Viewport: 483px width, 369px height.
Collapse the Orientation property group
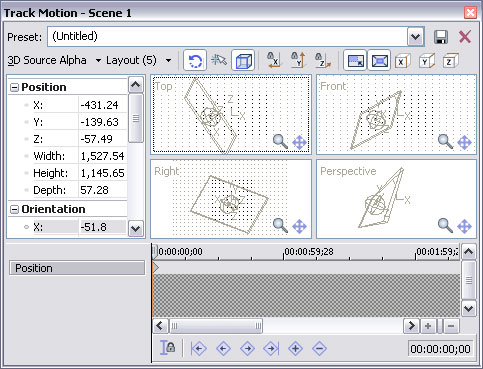point(14,210)
